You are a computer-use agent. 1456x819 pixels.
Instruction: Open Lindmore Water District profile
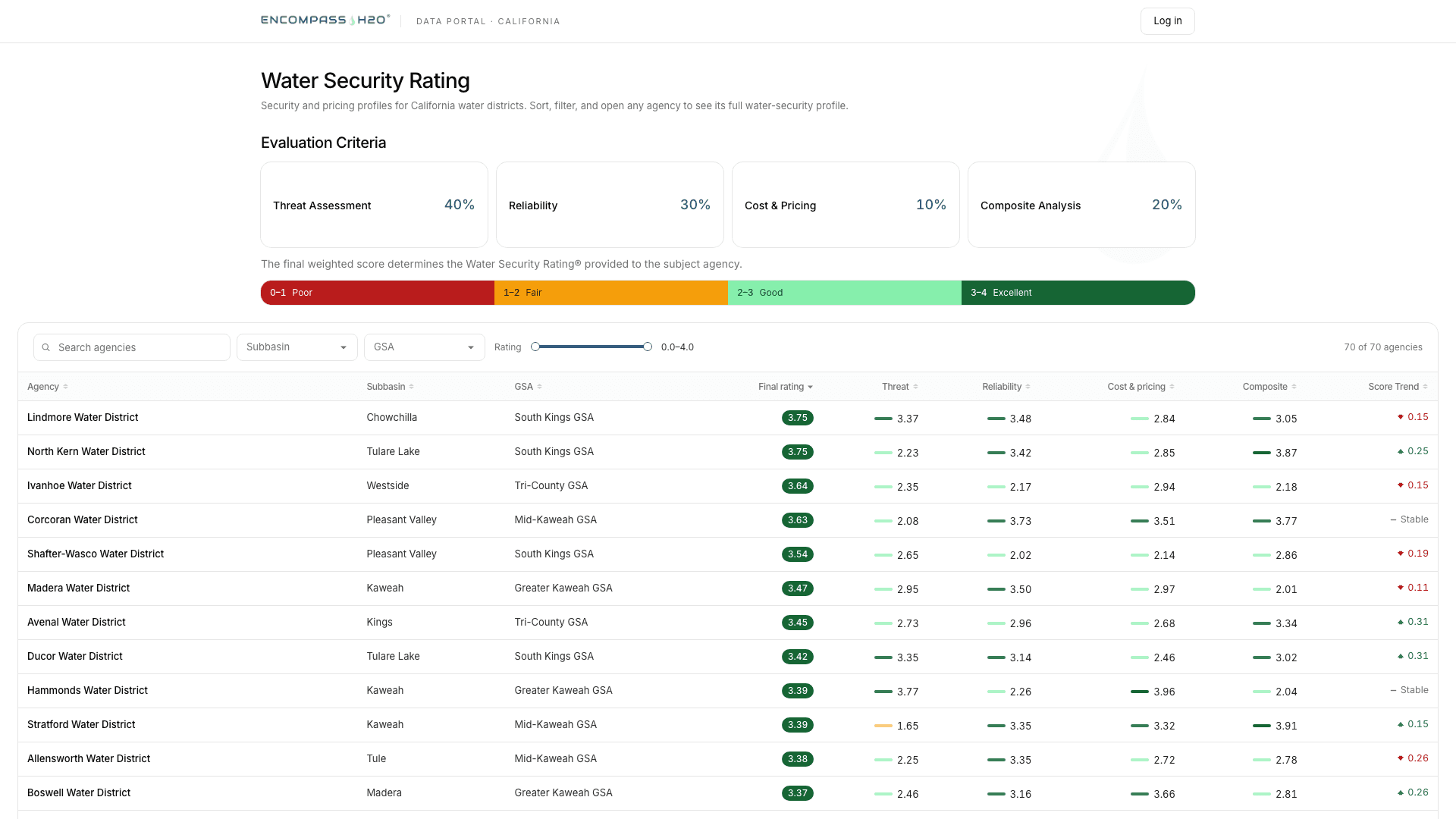point(83,418)
